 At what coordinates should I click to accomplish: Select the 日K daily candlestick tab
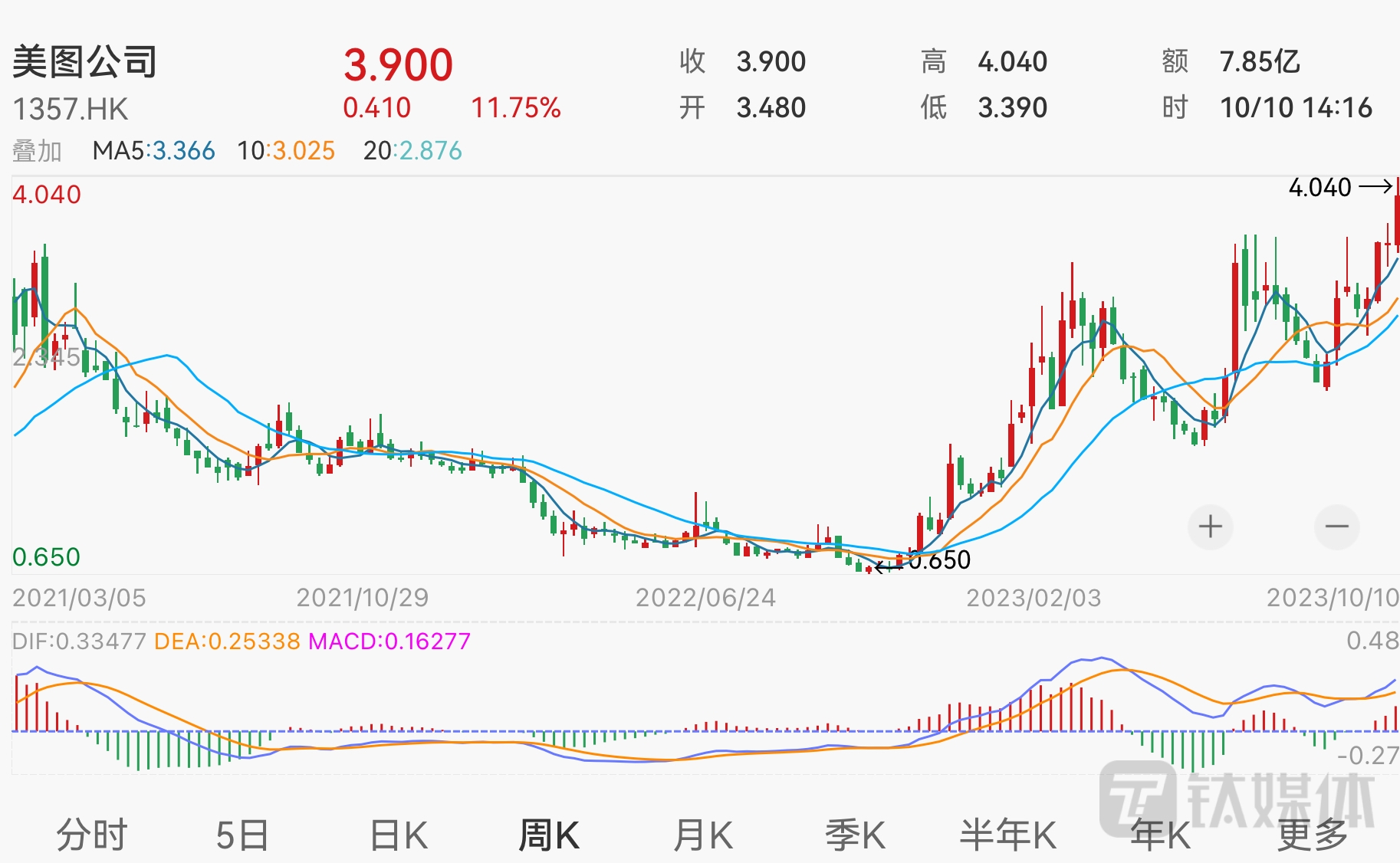[x=399, y=835]
